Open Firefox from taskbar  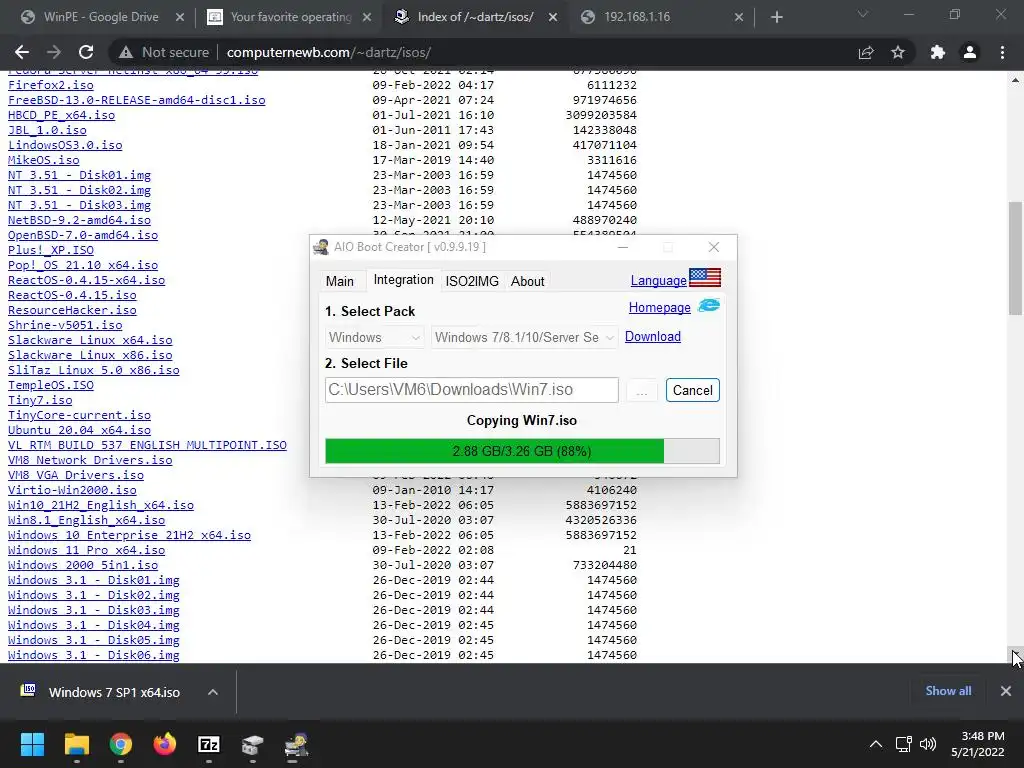coord(165,744)
